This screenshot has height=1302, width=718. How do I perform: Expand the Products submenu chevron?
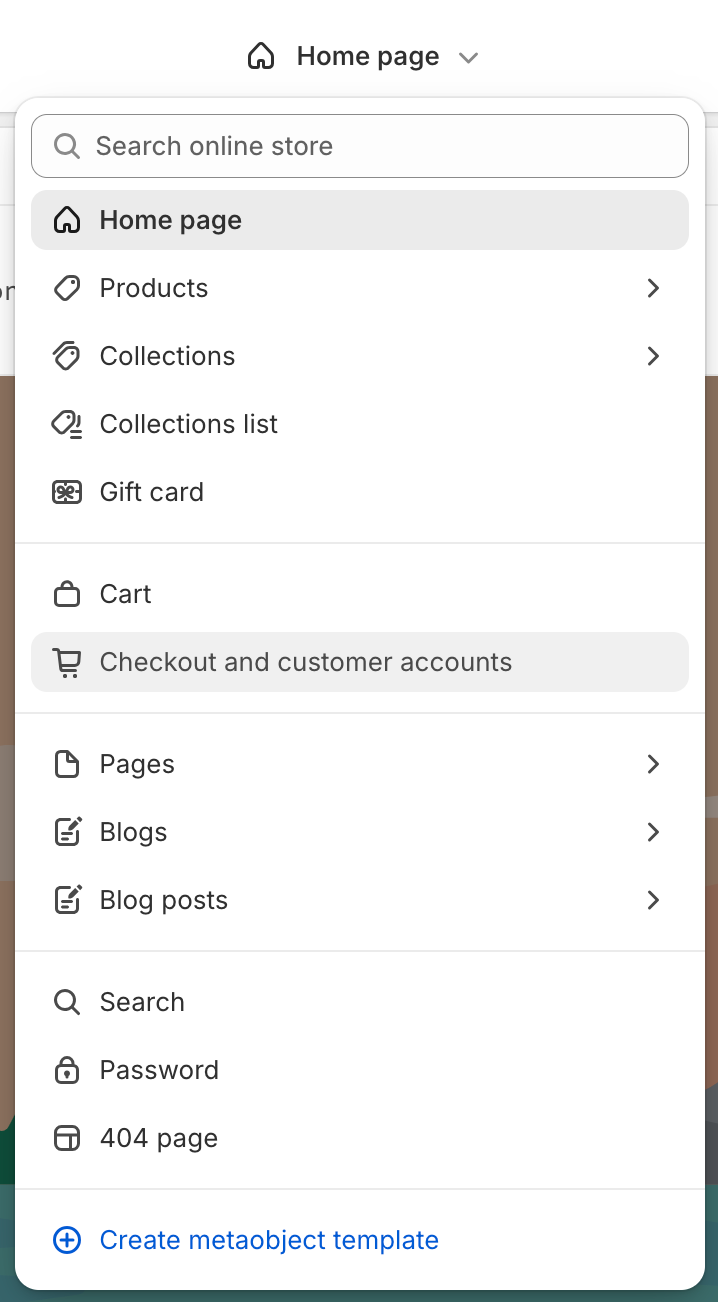(653, 288)
